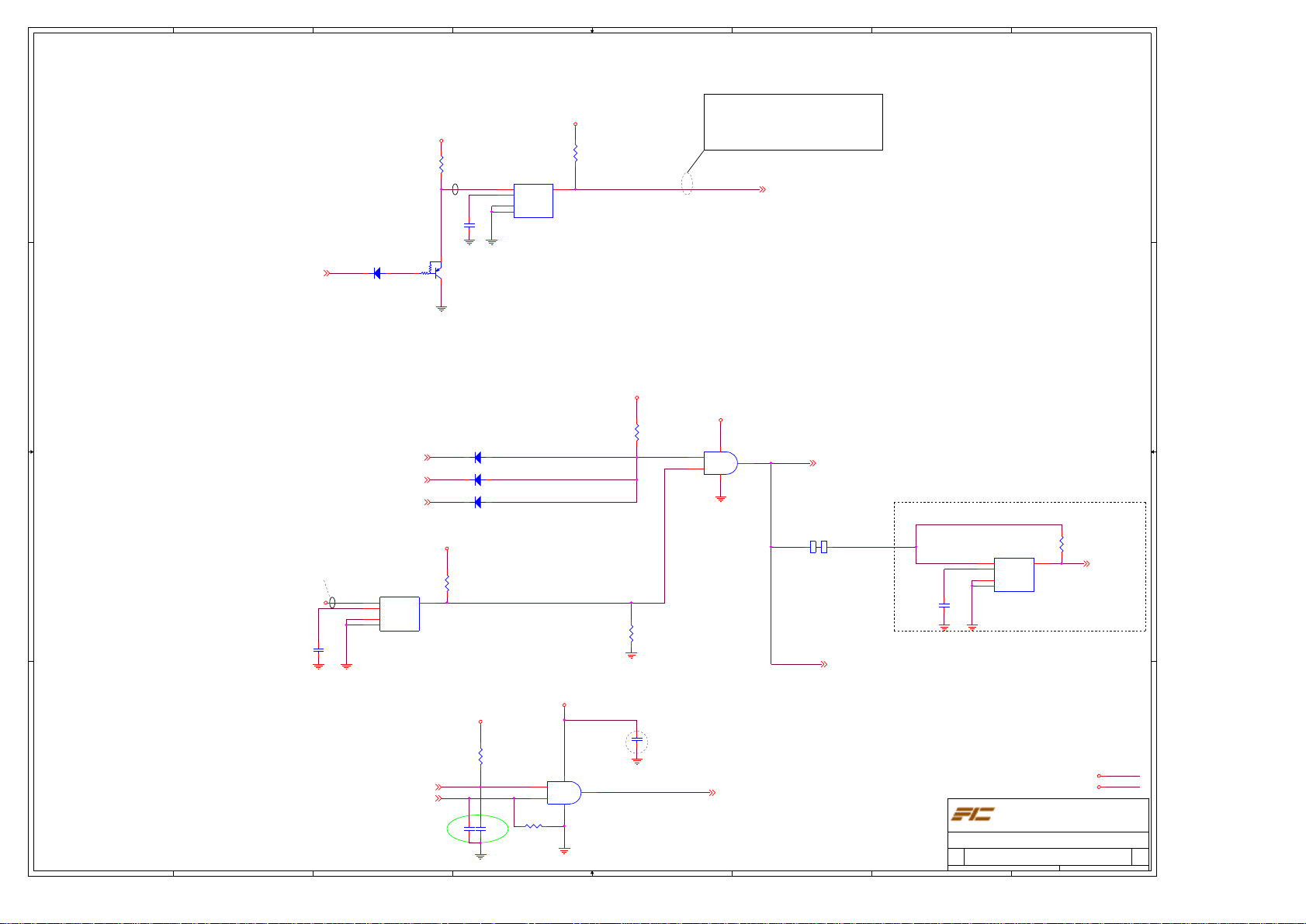1306x924 pixels.
Task: Click the capacitor pair inside the green ellipse
Action: pos(474,829)
